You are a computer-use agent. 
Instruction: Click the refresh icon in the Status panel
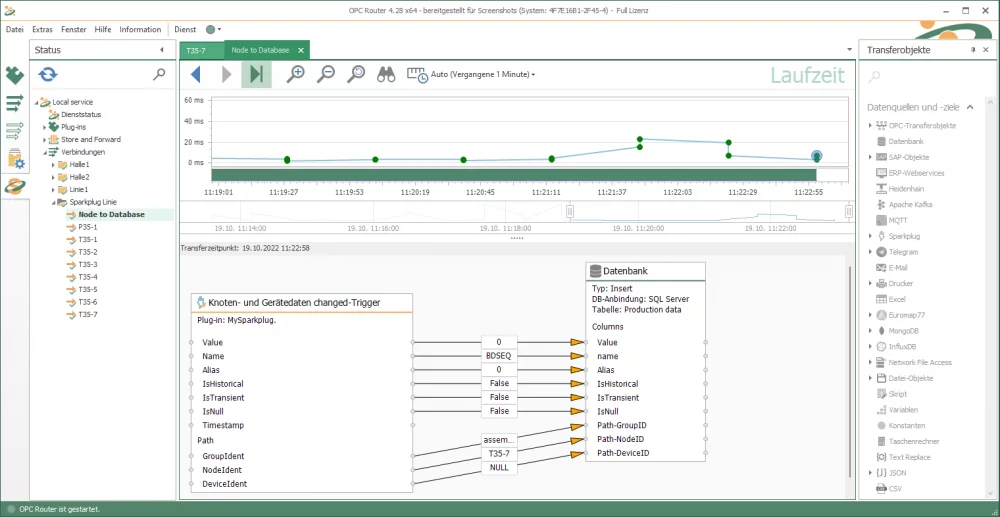[x=48, y=75]
